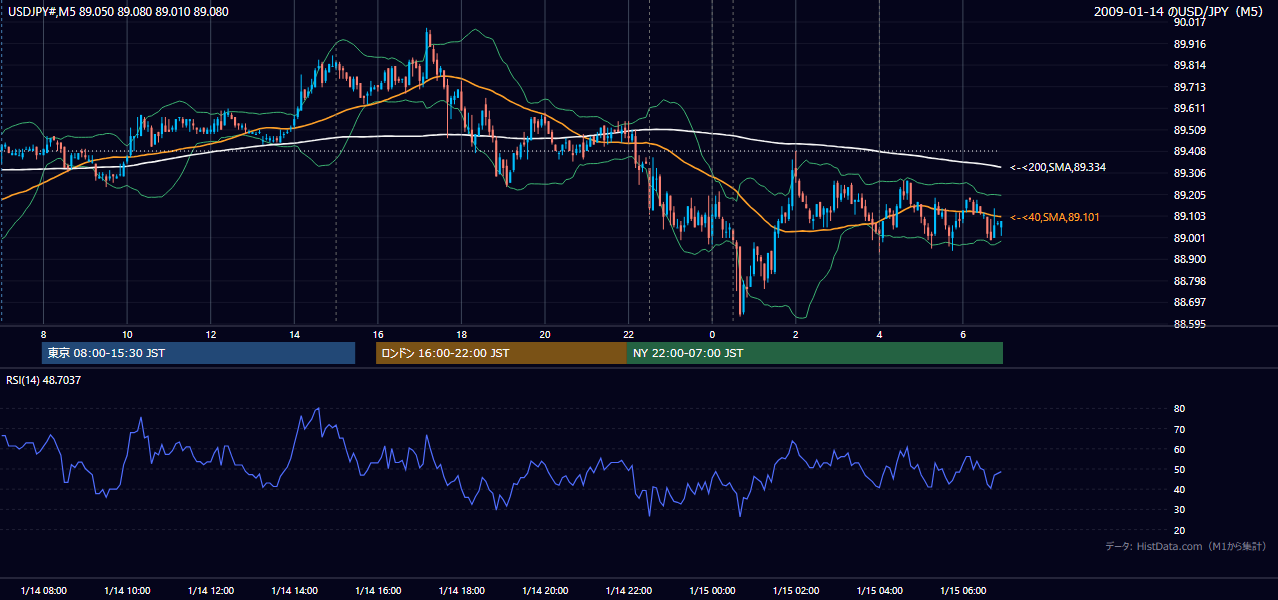Screen dimensions: 1278x600
Task: Click price axis label 88.697
Action: coord(1190,302)
